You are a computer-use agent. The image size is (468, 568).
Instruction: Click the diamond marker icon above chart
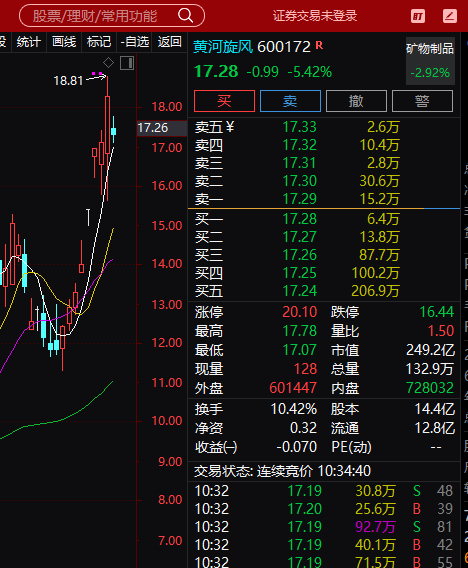[x=108, y=63]
